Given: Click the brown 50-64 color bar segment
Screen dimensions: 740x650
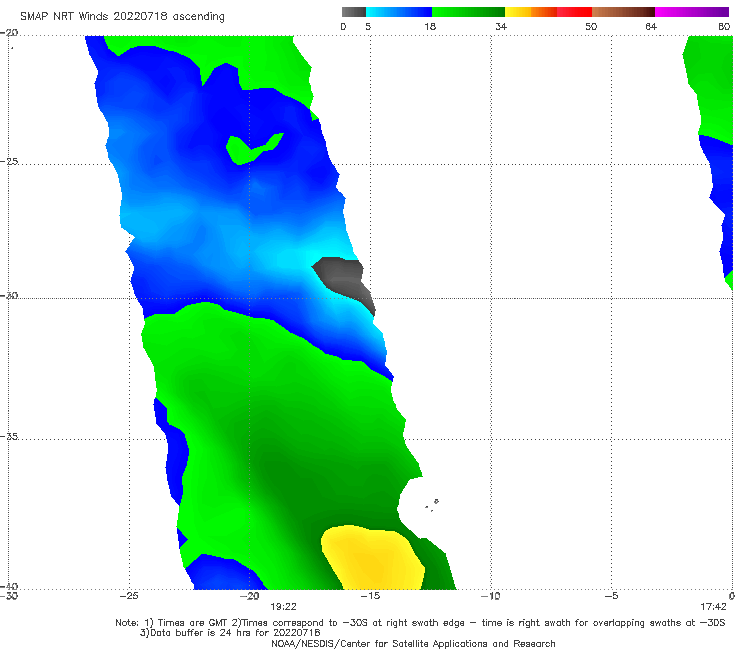Looking at the screenshot, I should pos(623,12).
